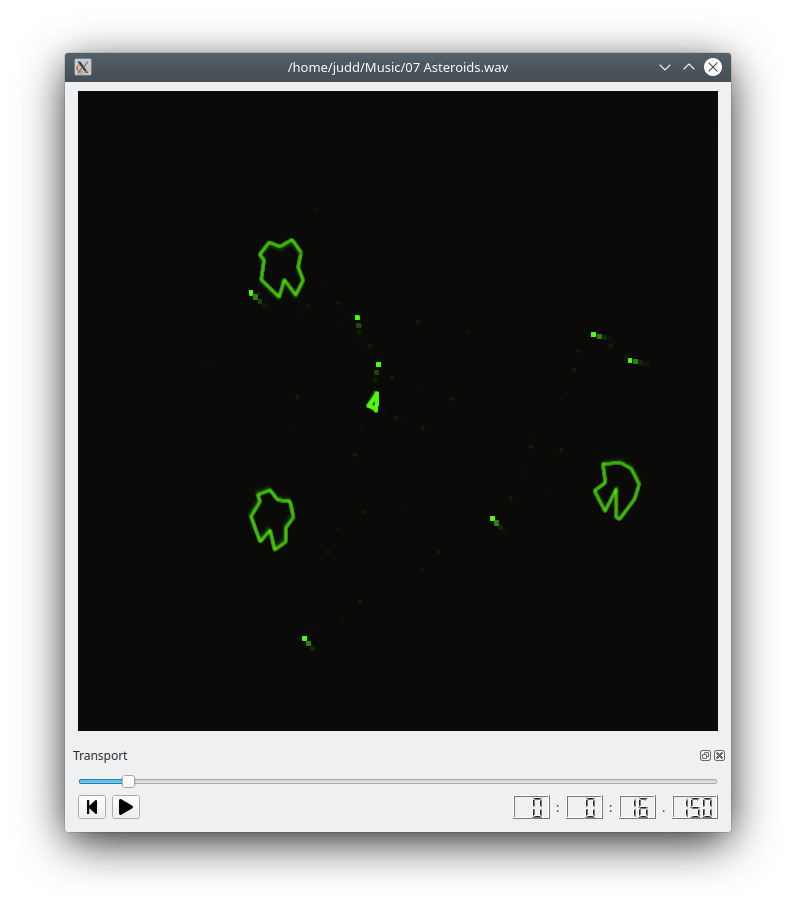Click the minutes field of the time display
Screen dimensions: 796x909
click(584, 807)
